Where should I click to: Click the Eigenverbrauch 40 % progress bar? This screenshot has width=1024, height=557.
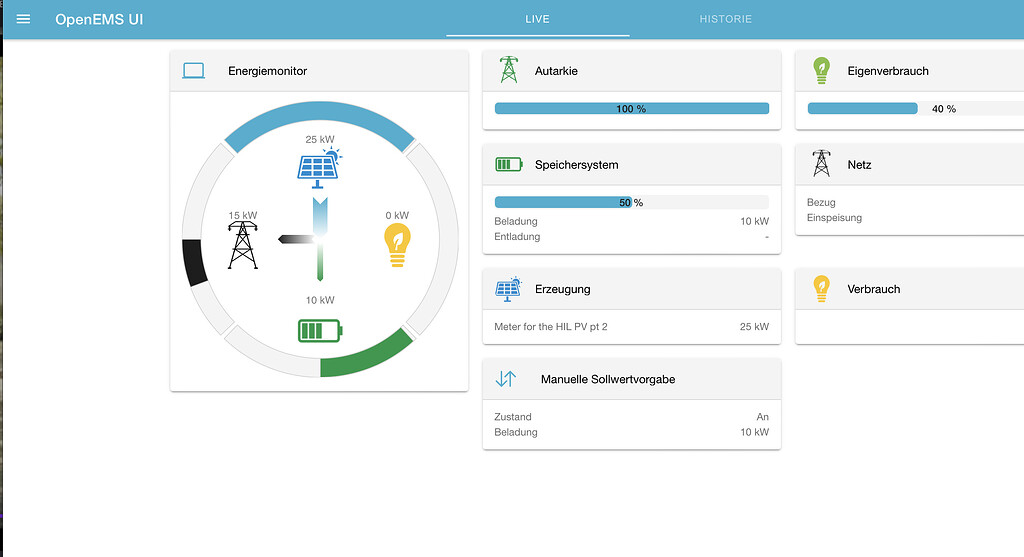click(916, 108)
